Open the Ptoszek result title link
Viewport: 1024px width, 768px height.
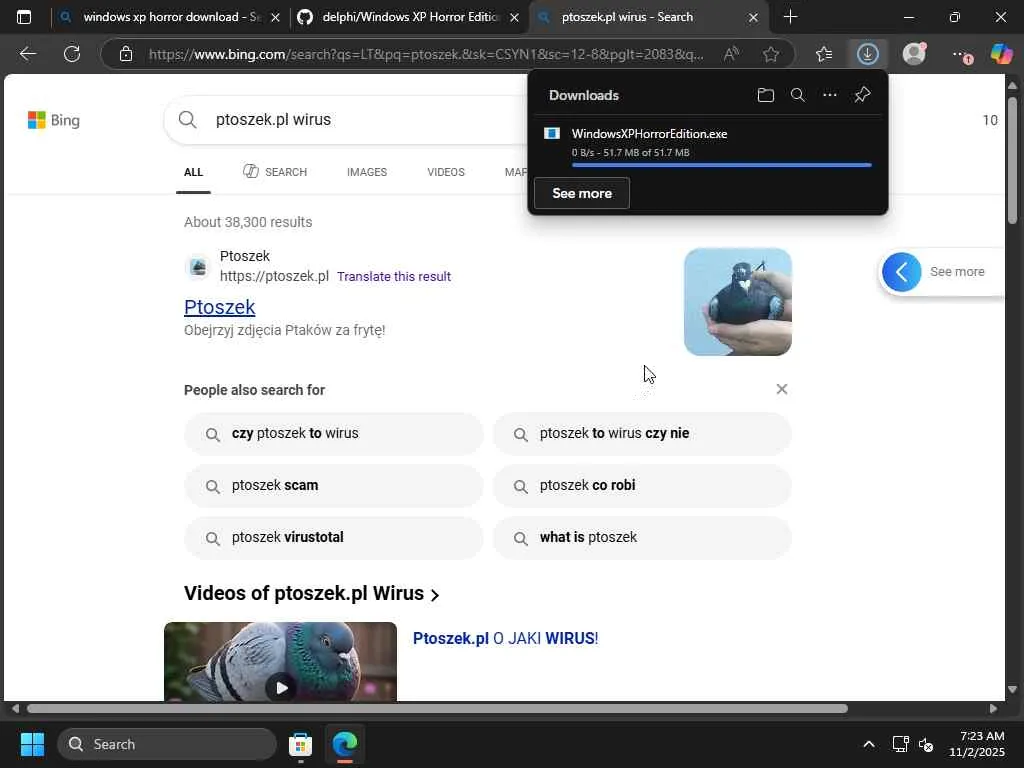click(219, 307)
